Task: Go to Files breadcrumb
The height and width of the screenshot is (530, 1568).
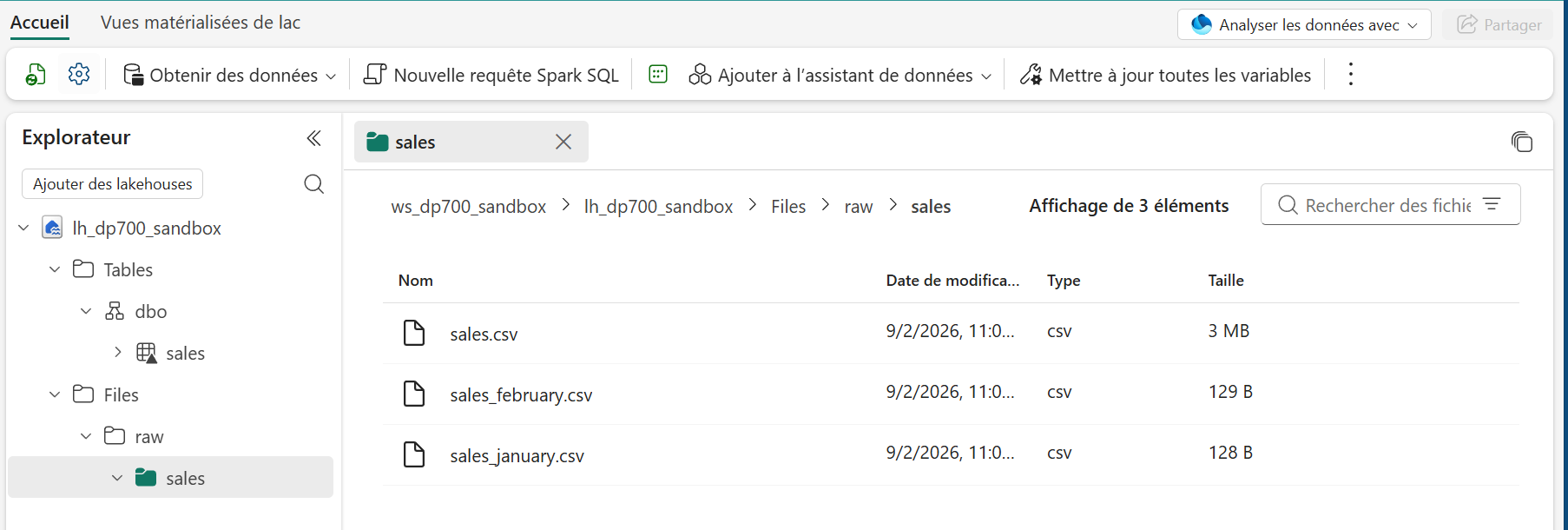Action: [x=788, y=206]
